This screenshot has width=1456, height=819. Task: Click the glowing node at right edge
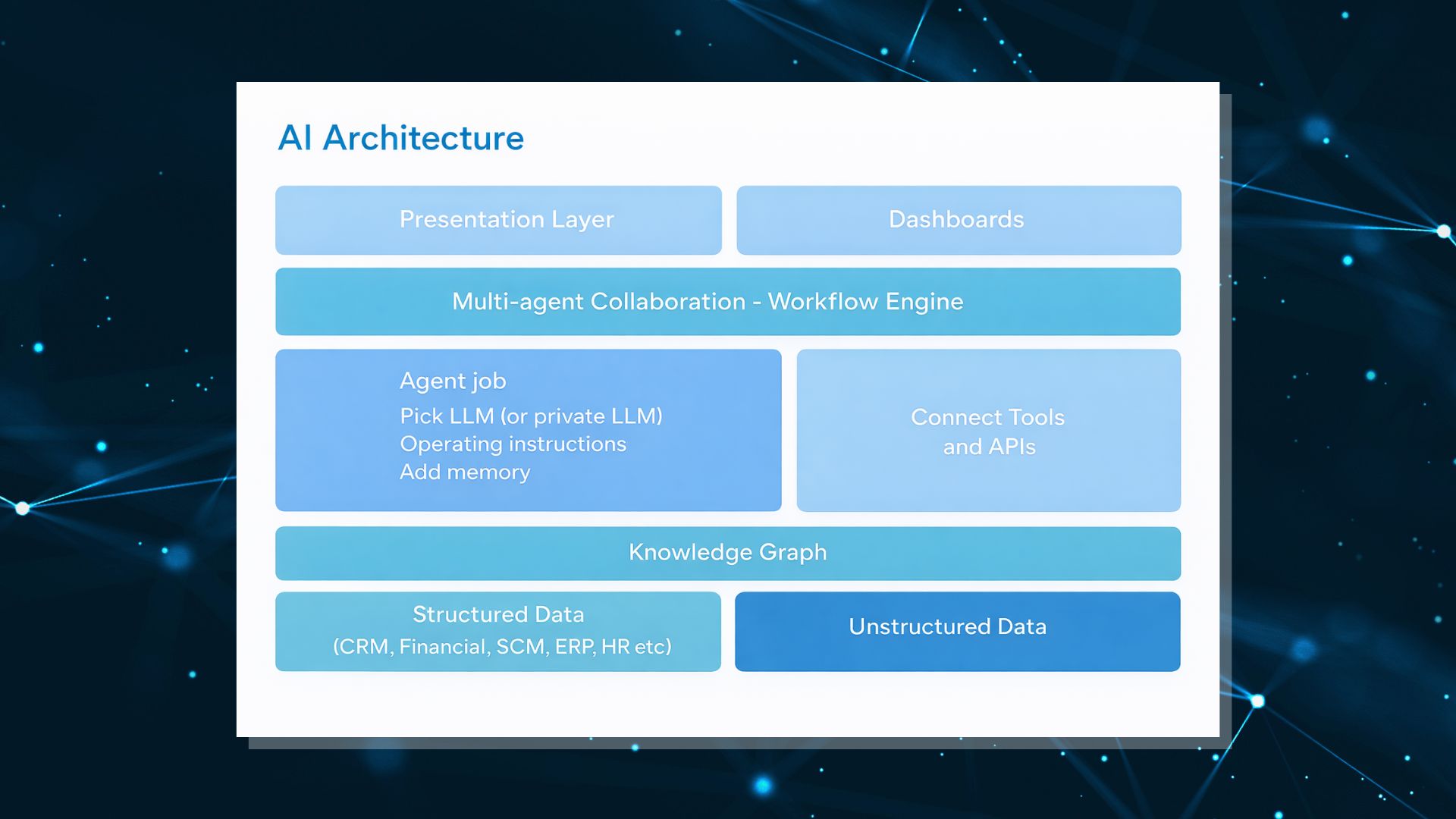[x=1443, y=231]
